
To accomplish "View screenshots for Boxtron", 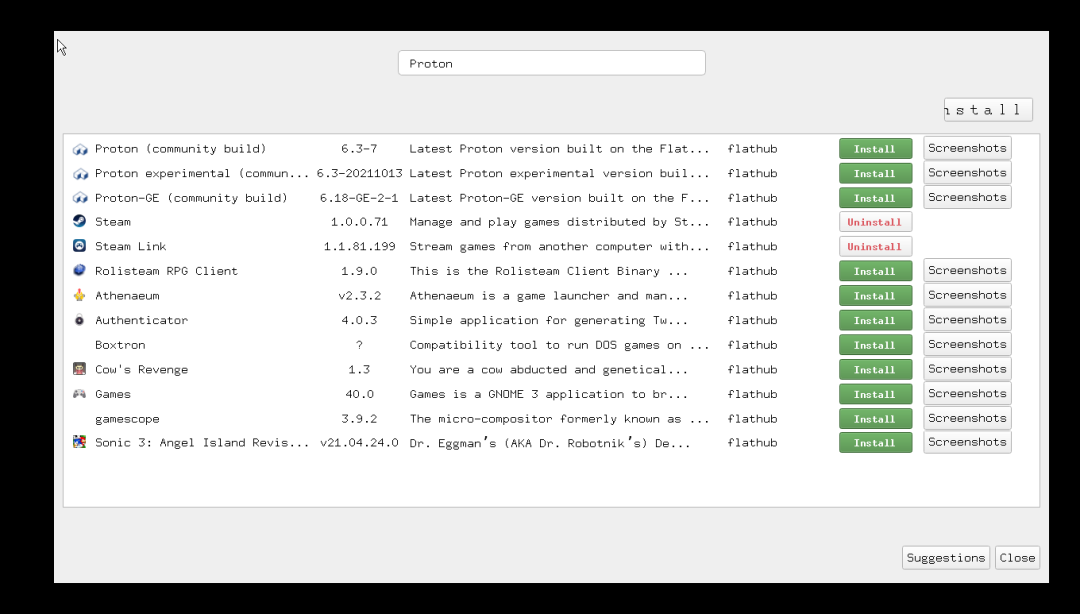I will click(967, 344).
